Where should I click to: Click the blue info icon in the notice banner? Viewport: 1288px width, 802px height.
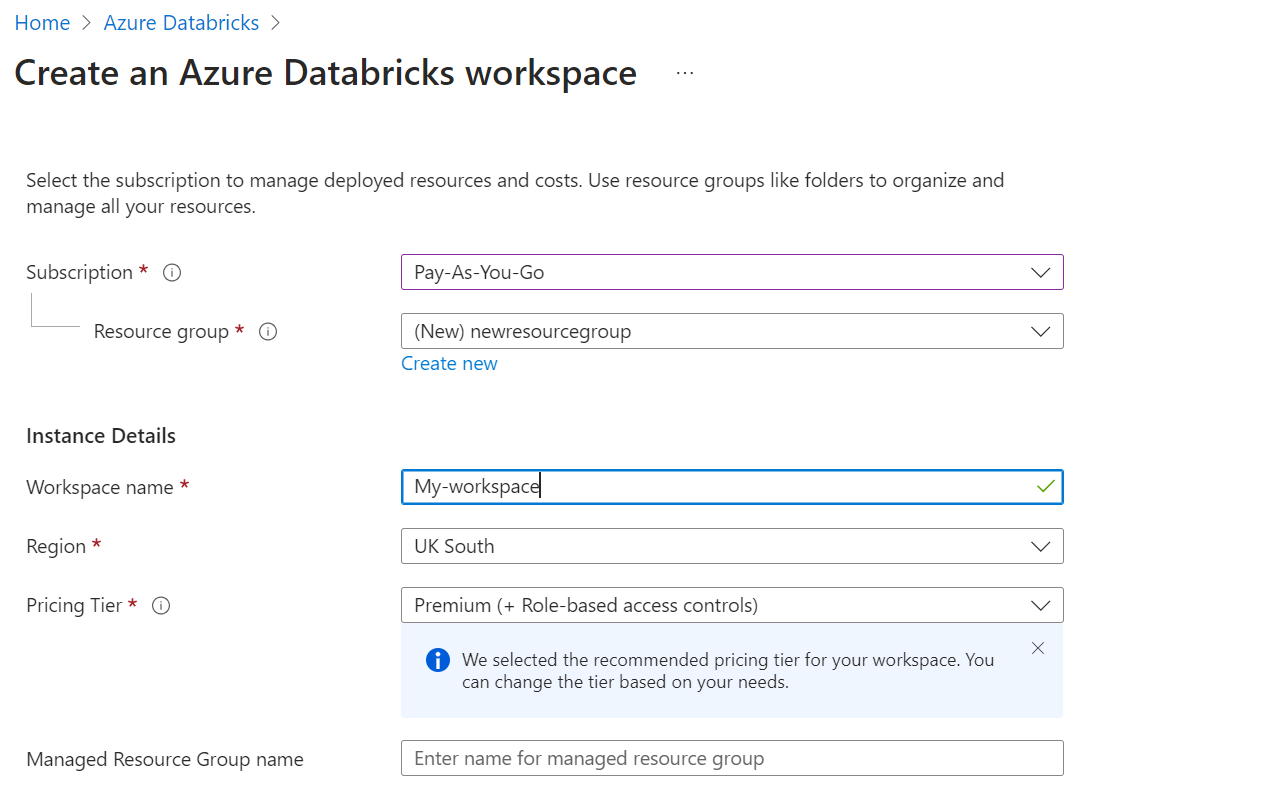437,660
